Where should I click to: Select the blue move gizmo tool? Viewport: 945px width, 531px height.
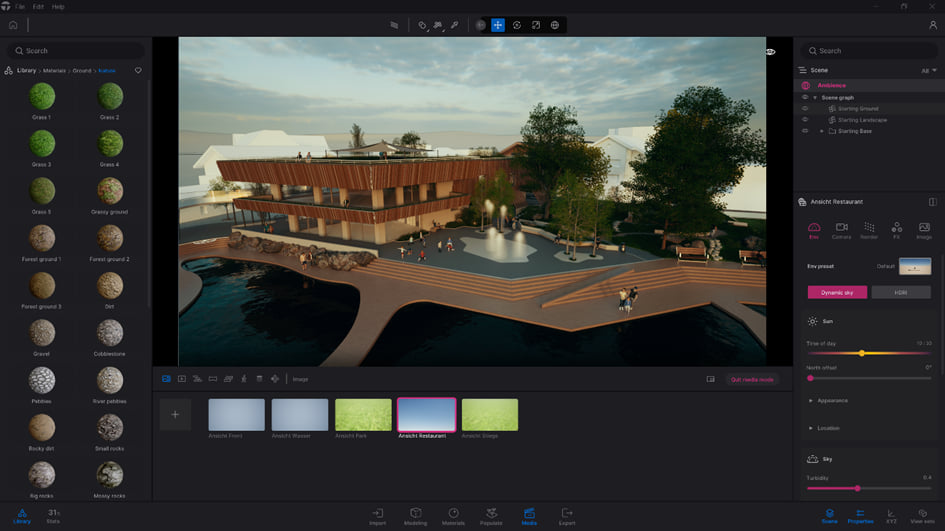click(498, 25)
